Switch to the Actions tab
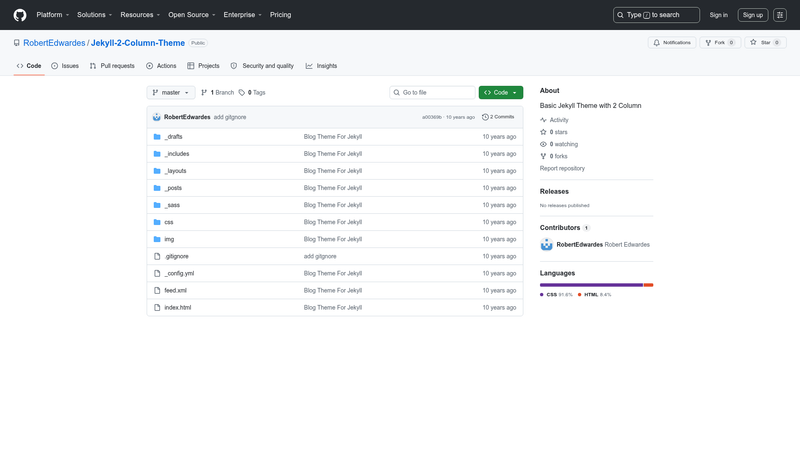The width and height of the screenshot is (800, 450). click(161, 66)
